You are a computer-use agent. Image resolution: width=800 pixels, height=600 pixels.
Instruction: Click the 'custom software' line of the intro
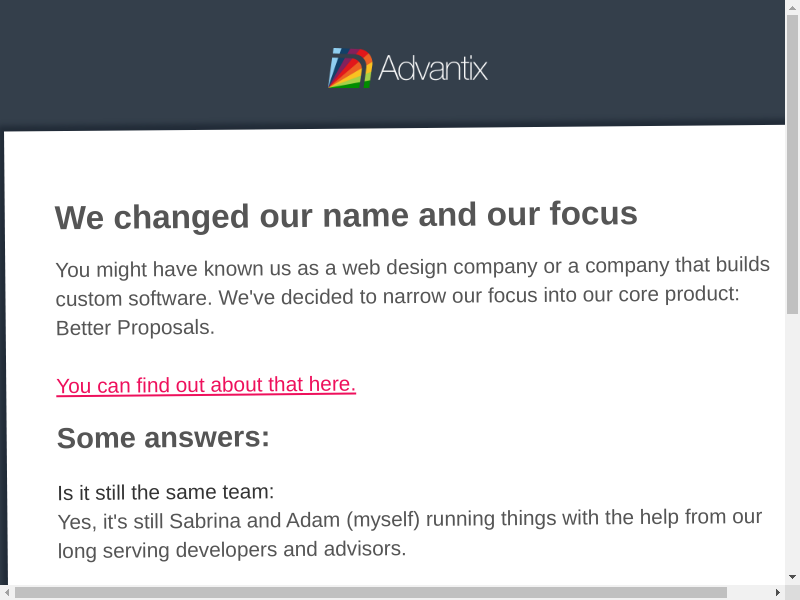tap(397, 297)
